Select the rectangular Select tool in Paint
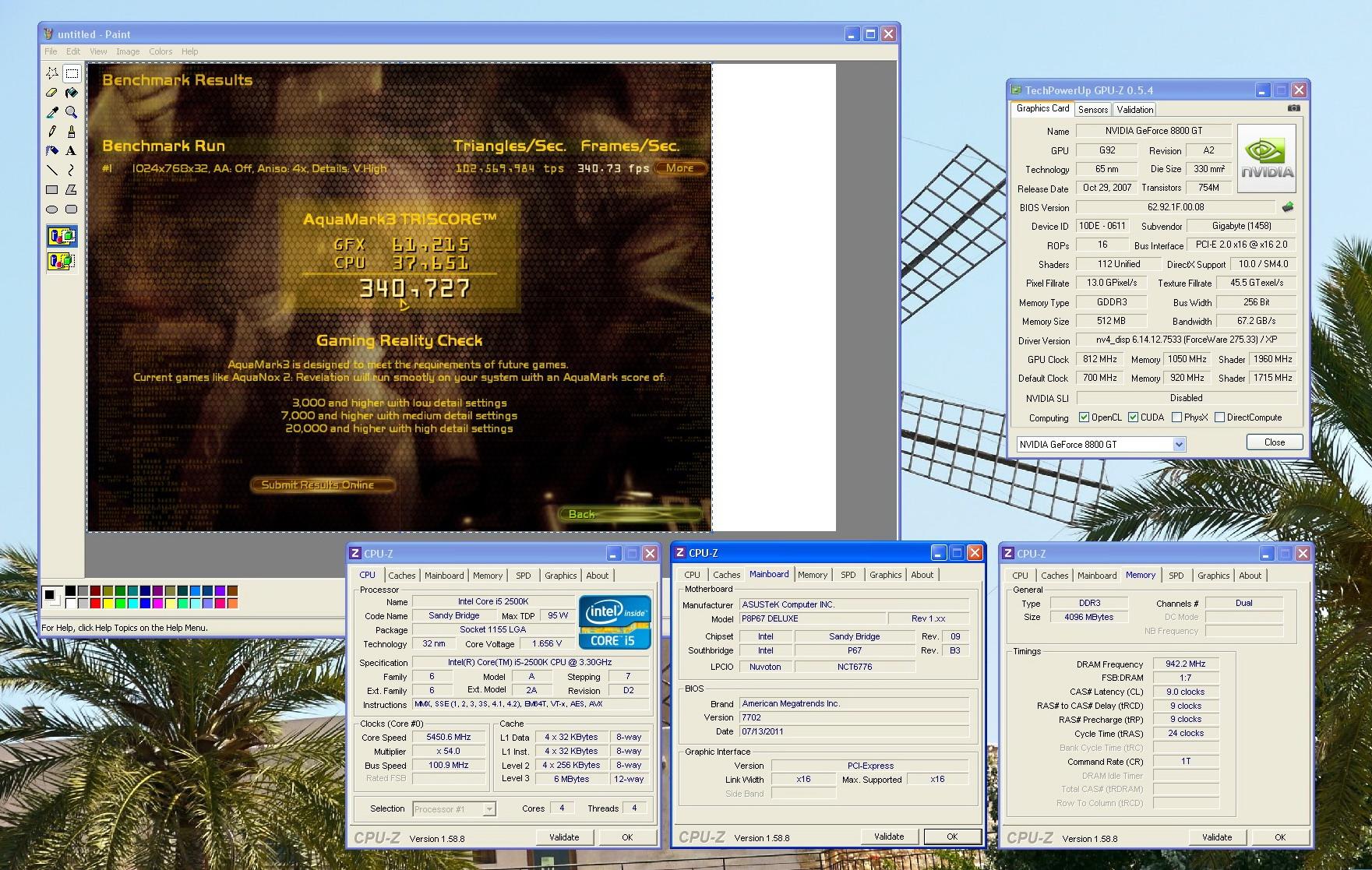Viewport: 1372px width, 870px height. [x=72, y=73]
